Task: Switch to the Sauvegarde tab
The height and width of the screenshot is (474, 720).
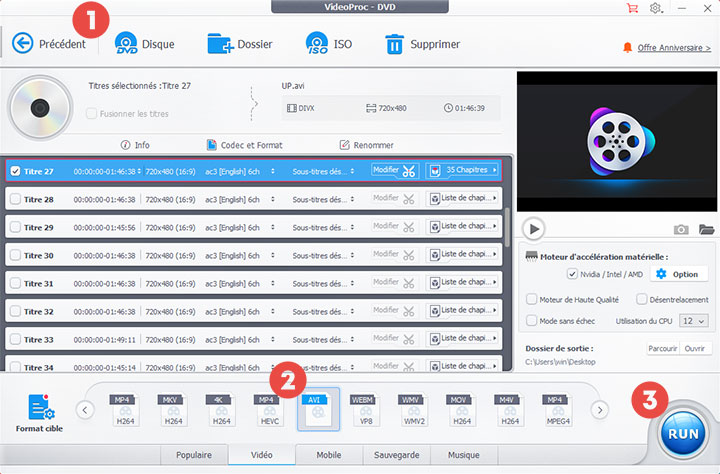Action: click(x=396, y=455)
